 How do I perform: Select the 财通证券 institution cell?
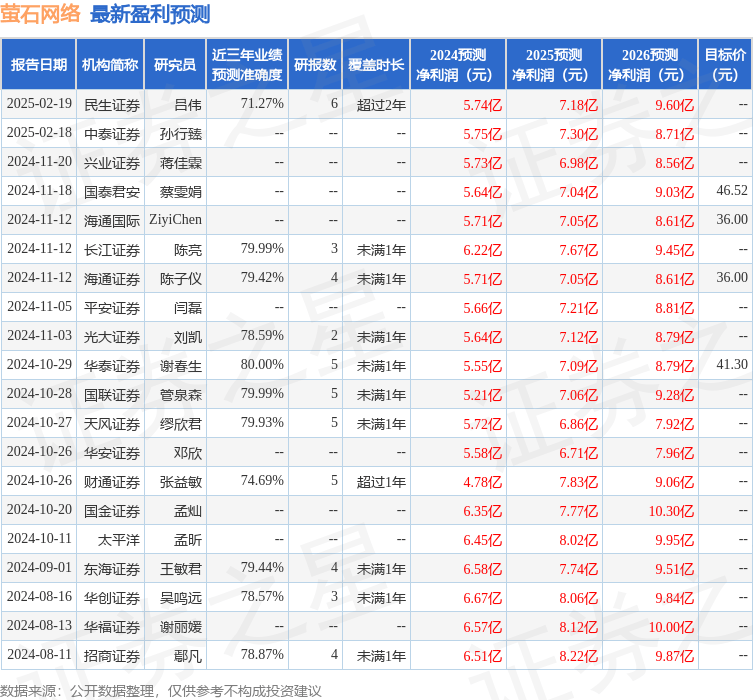(112, 482)
